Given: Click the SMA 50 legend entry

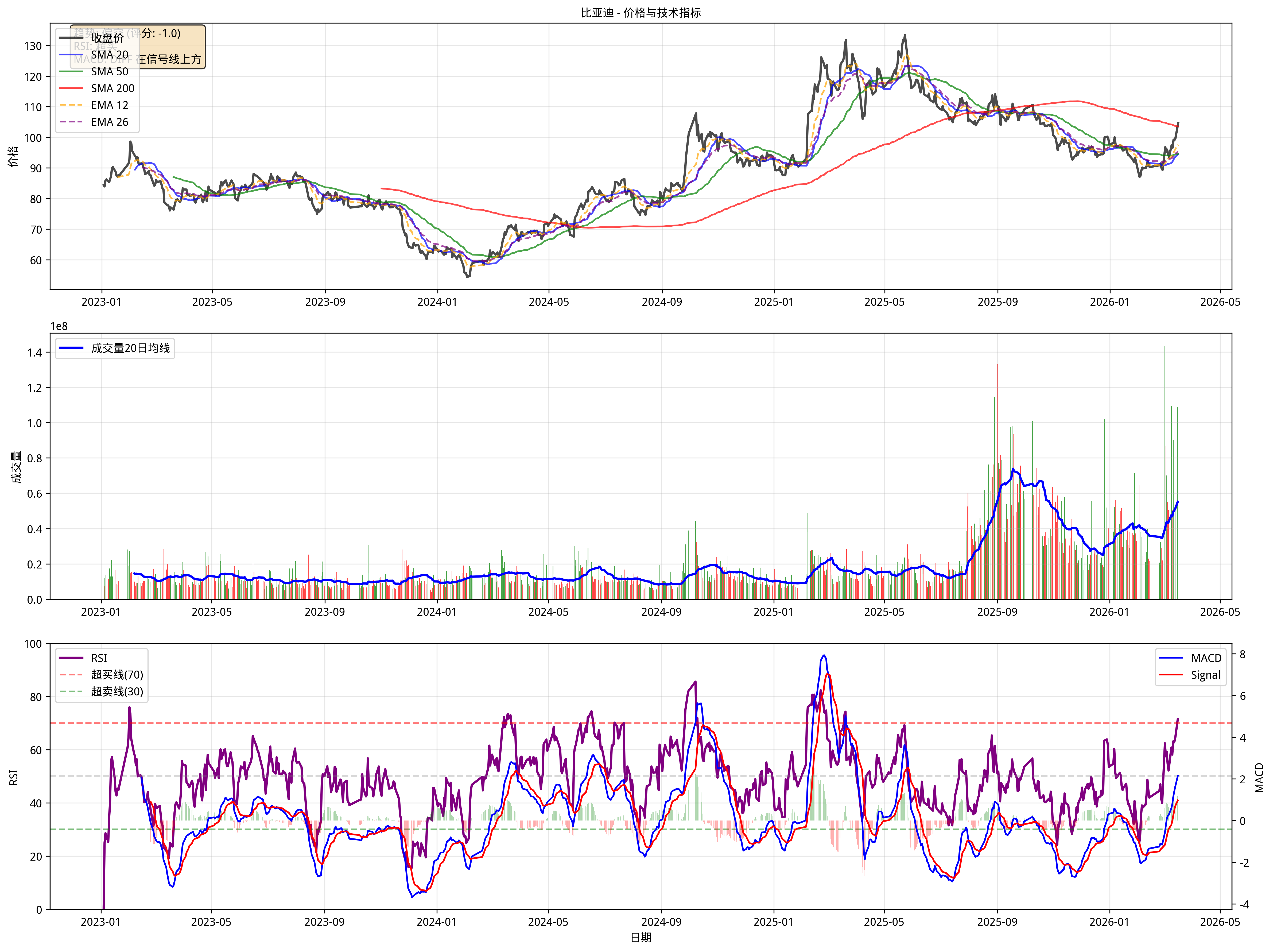Looking at the screenshot, I should tap(109, 71).
